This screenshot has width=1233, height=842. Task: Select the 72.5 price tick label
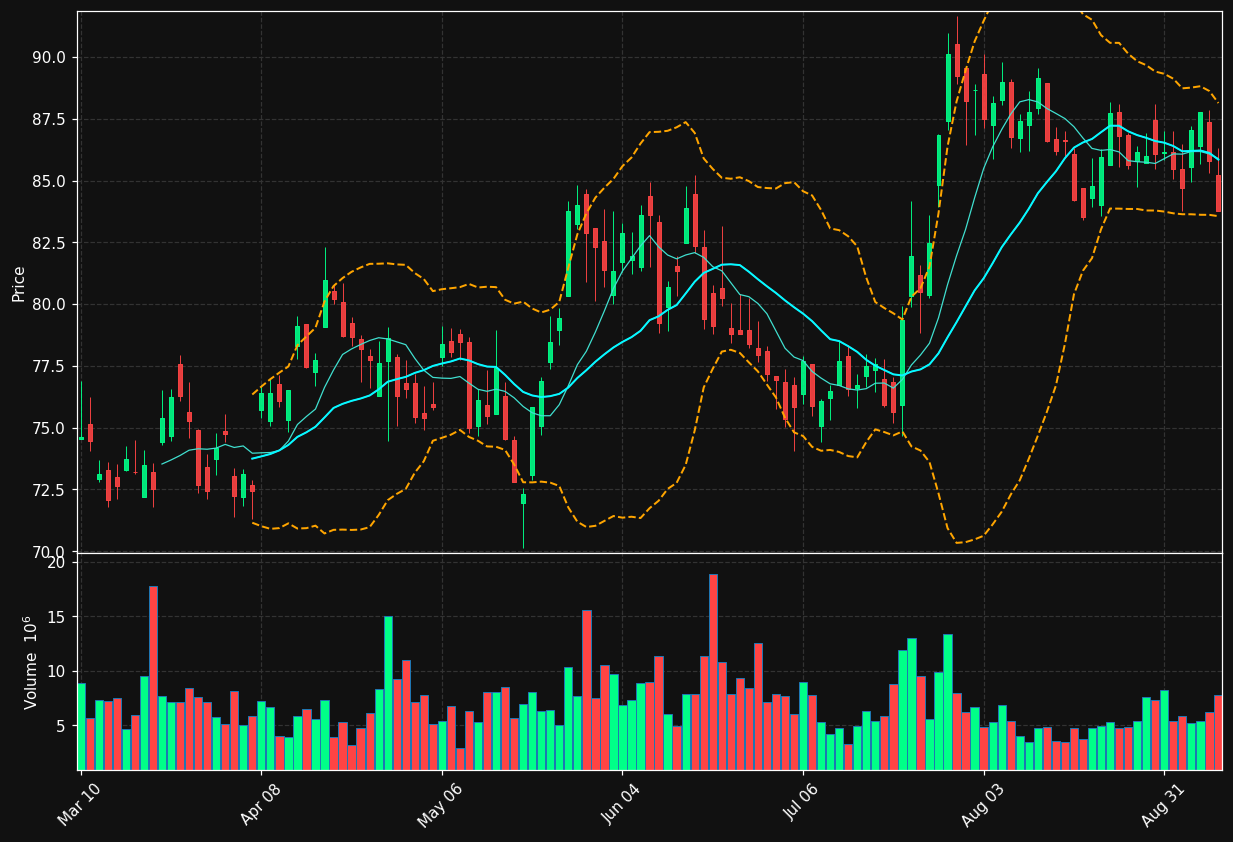[x=50, y=491]
